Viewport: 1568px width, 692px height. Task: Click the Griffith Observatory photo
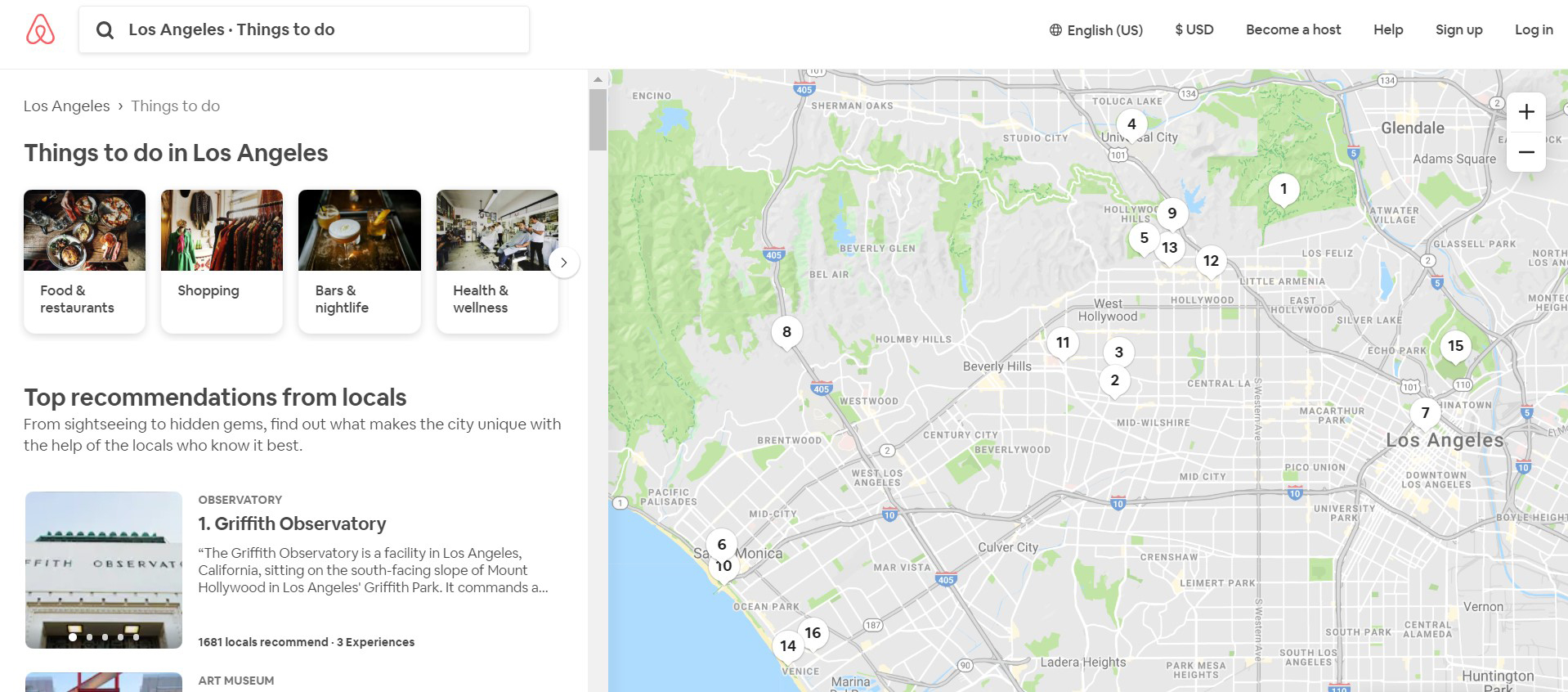(x=104, y=570)
